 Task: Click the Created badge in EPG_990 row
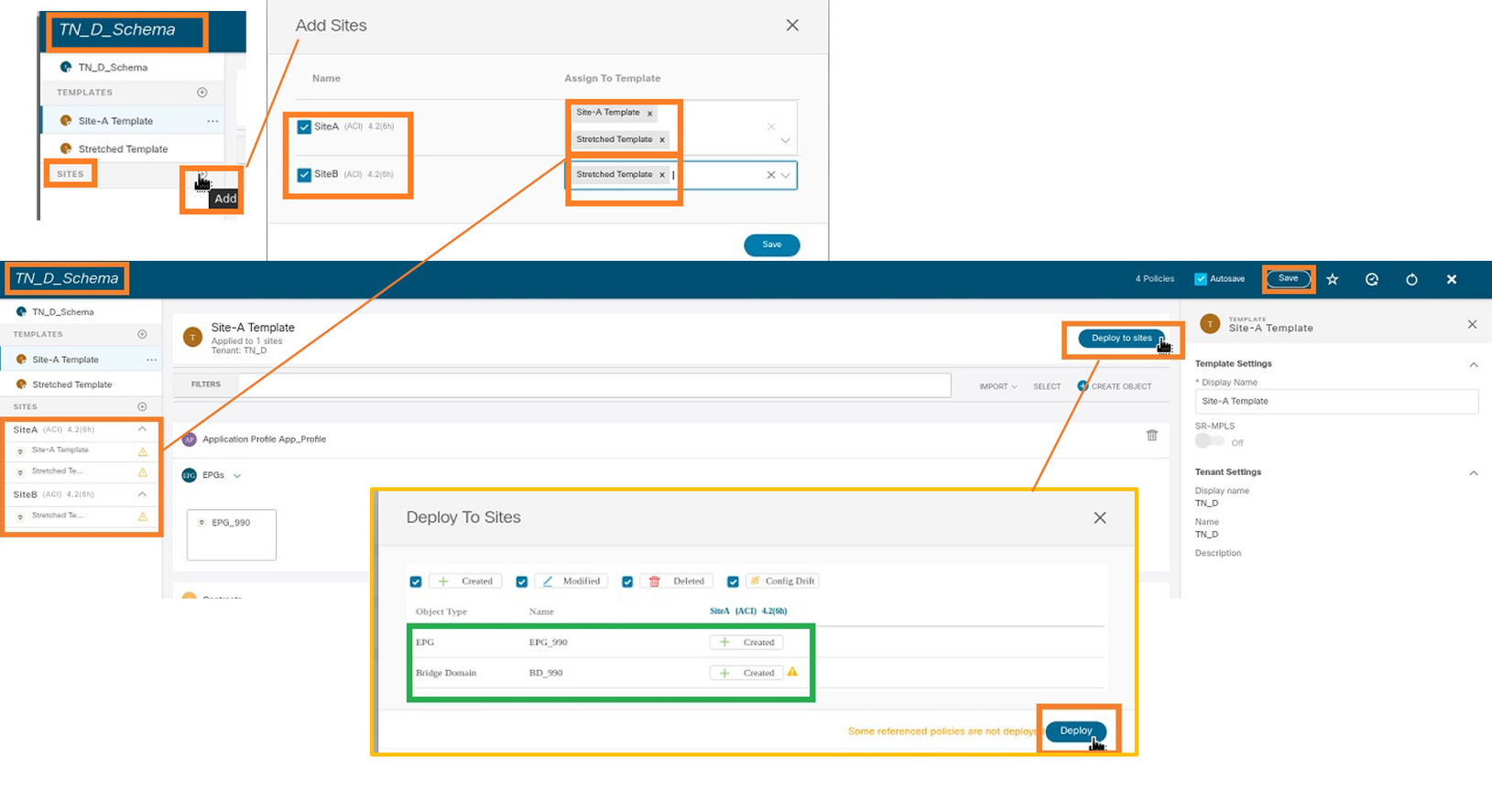(x=746, y=643)
